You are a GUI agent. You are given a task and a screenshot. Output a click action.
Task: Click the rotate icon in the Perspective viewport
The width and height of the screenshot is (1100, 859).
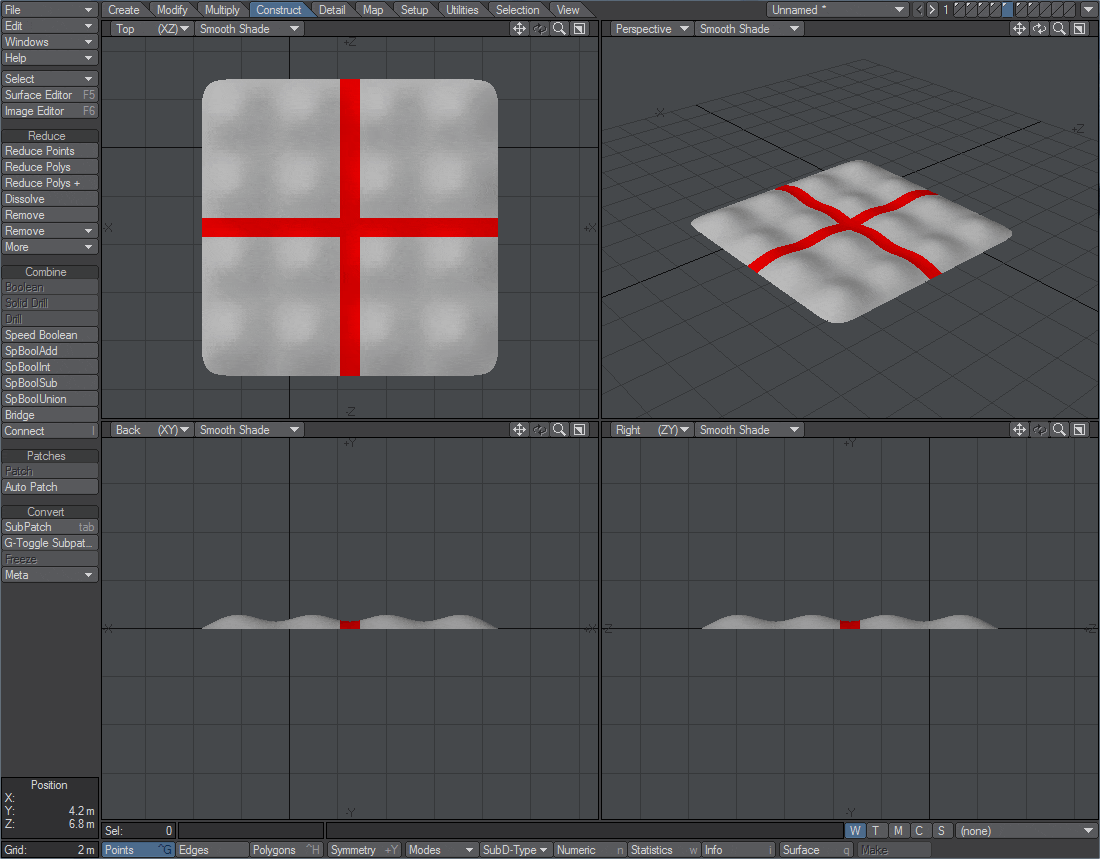1040,29
